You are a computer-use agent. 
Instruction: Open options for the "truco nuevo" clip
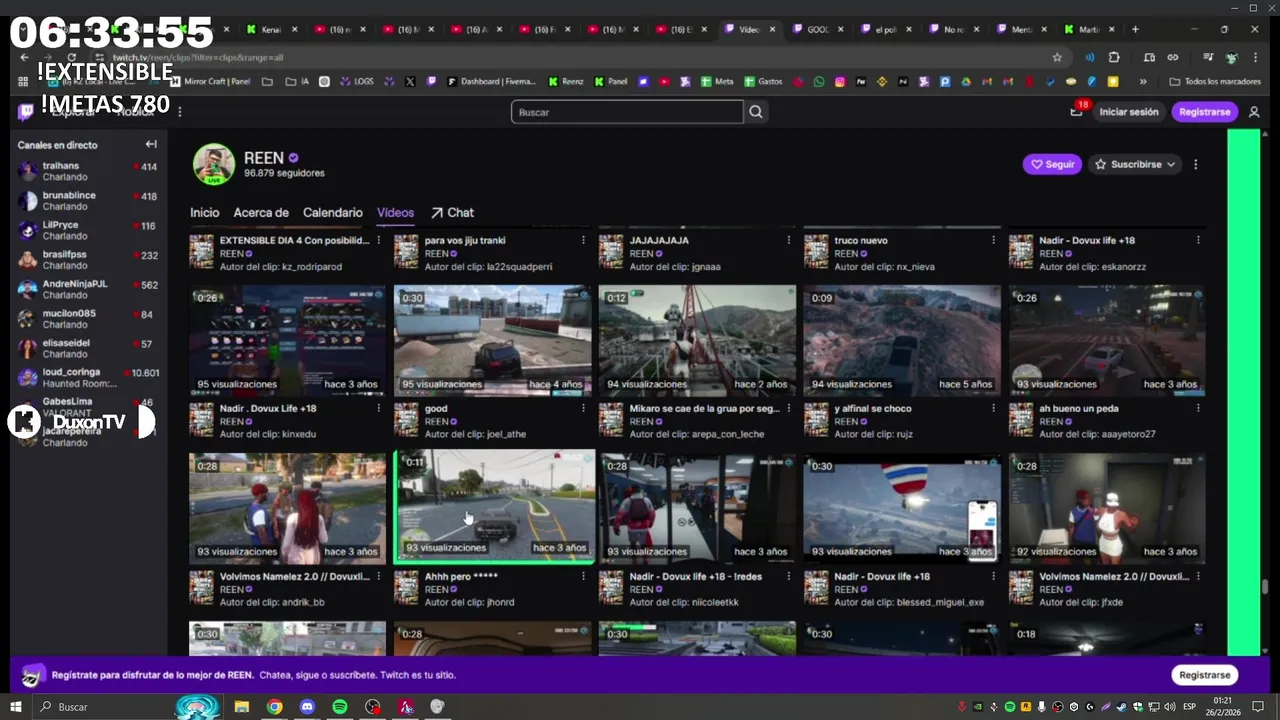[993, 240]
